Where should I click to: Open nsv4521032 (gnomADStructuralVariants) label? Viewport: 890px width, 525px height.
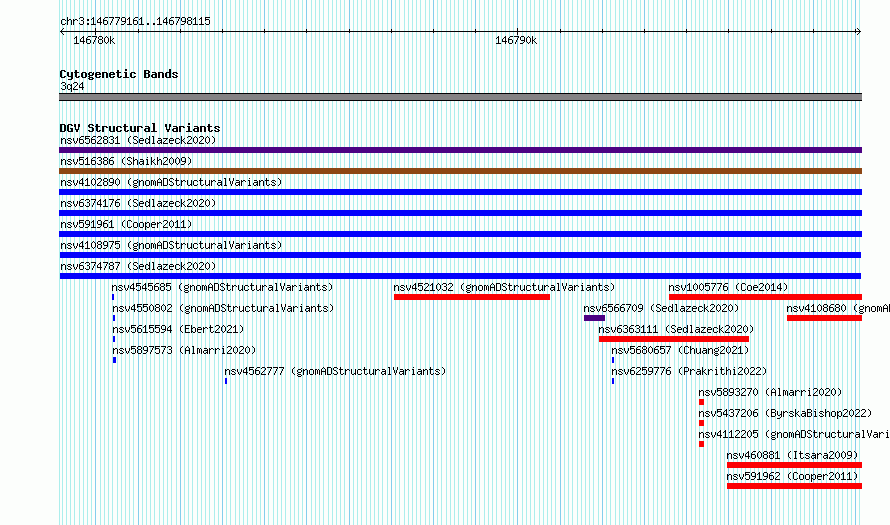(504, 287)
